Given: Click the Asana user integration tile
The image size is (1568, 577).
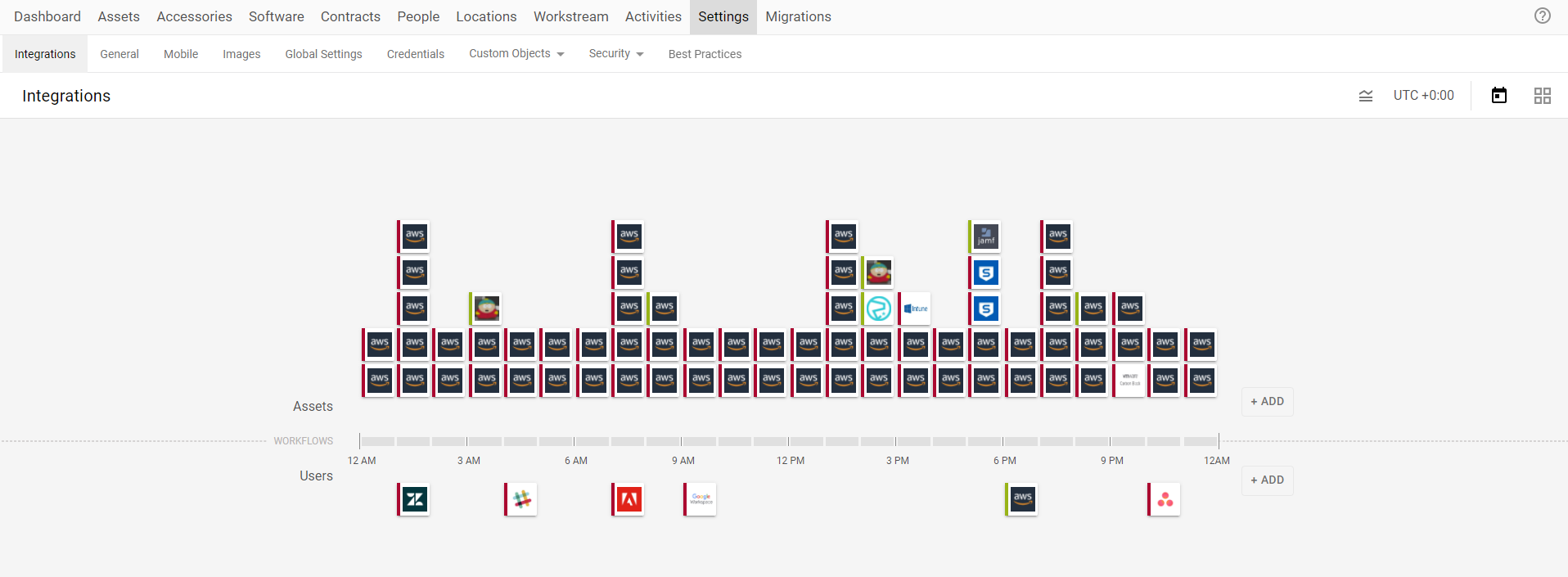Looking at the screenshot, I should (1165, 499).
